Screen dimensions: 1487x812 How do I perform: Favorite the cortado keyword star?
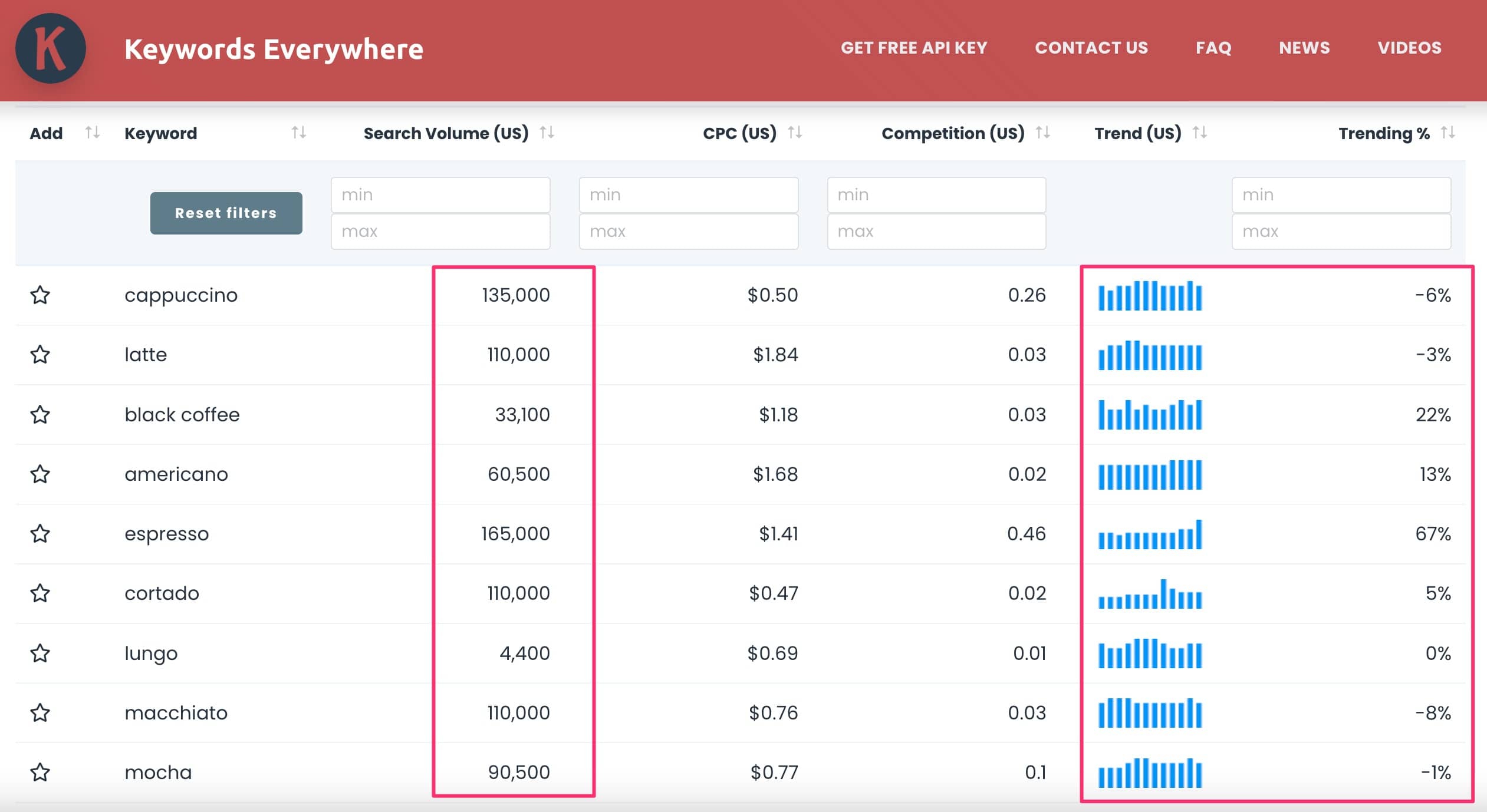click(40, 593)
